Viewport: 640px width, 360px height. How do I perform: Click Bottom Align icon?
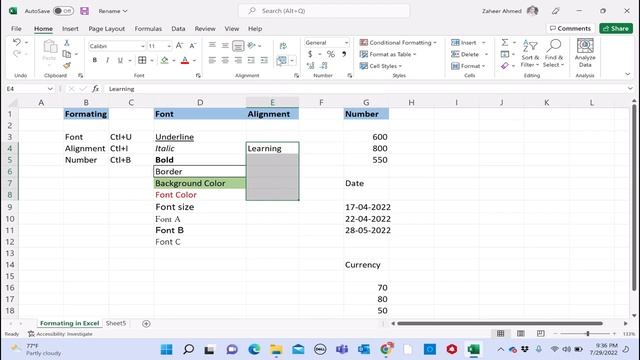coord(238,46)
